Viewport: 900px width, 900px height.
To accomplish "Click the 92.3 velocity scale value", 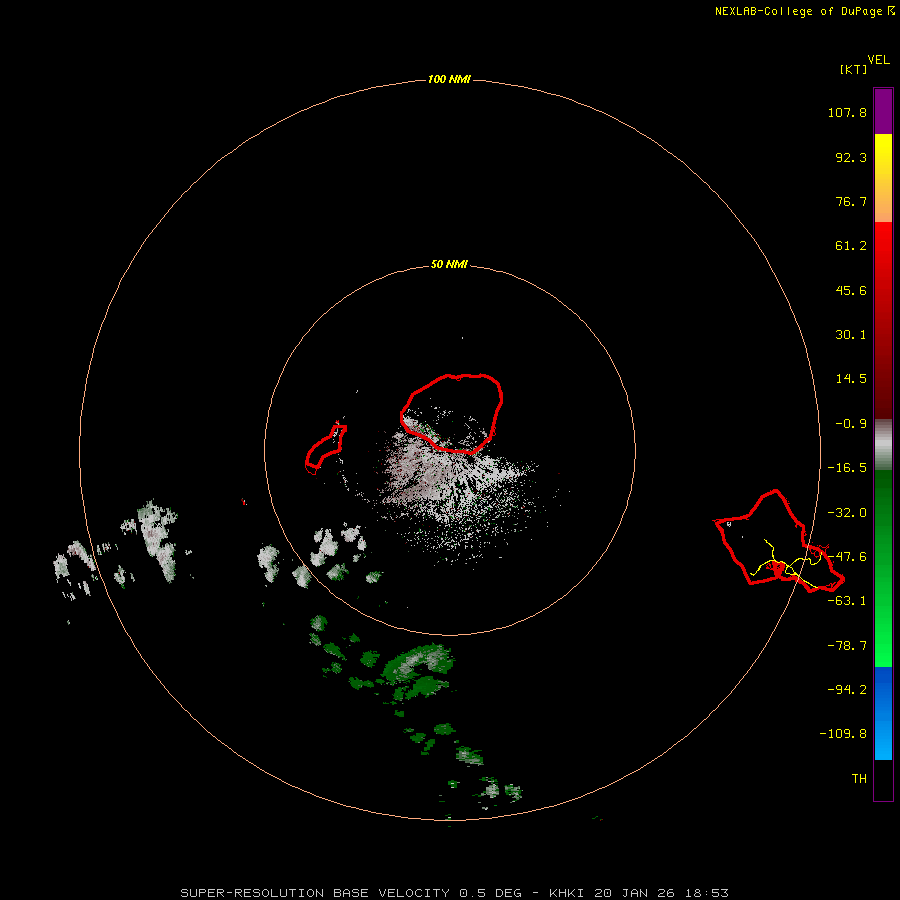I will click(x=851, y=157).
